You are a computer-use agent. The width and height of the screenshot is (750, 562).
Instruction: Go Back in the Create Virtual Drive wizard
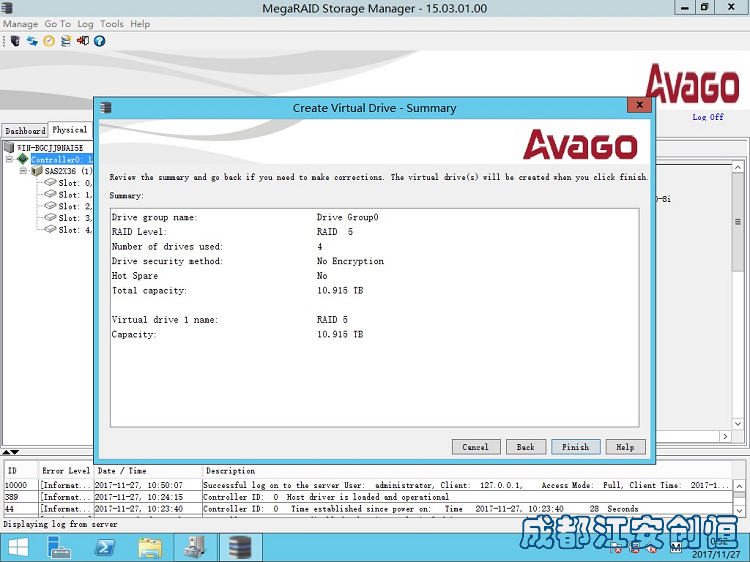526,447
